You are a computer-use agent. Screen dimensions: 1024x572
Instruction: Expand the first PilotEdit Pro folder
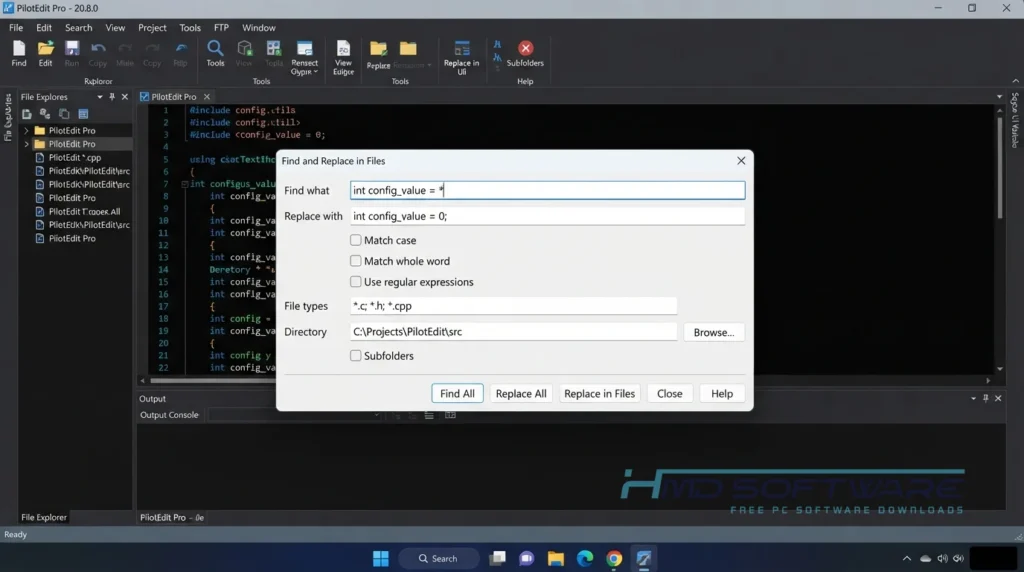point(26,131)
